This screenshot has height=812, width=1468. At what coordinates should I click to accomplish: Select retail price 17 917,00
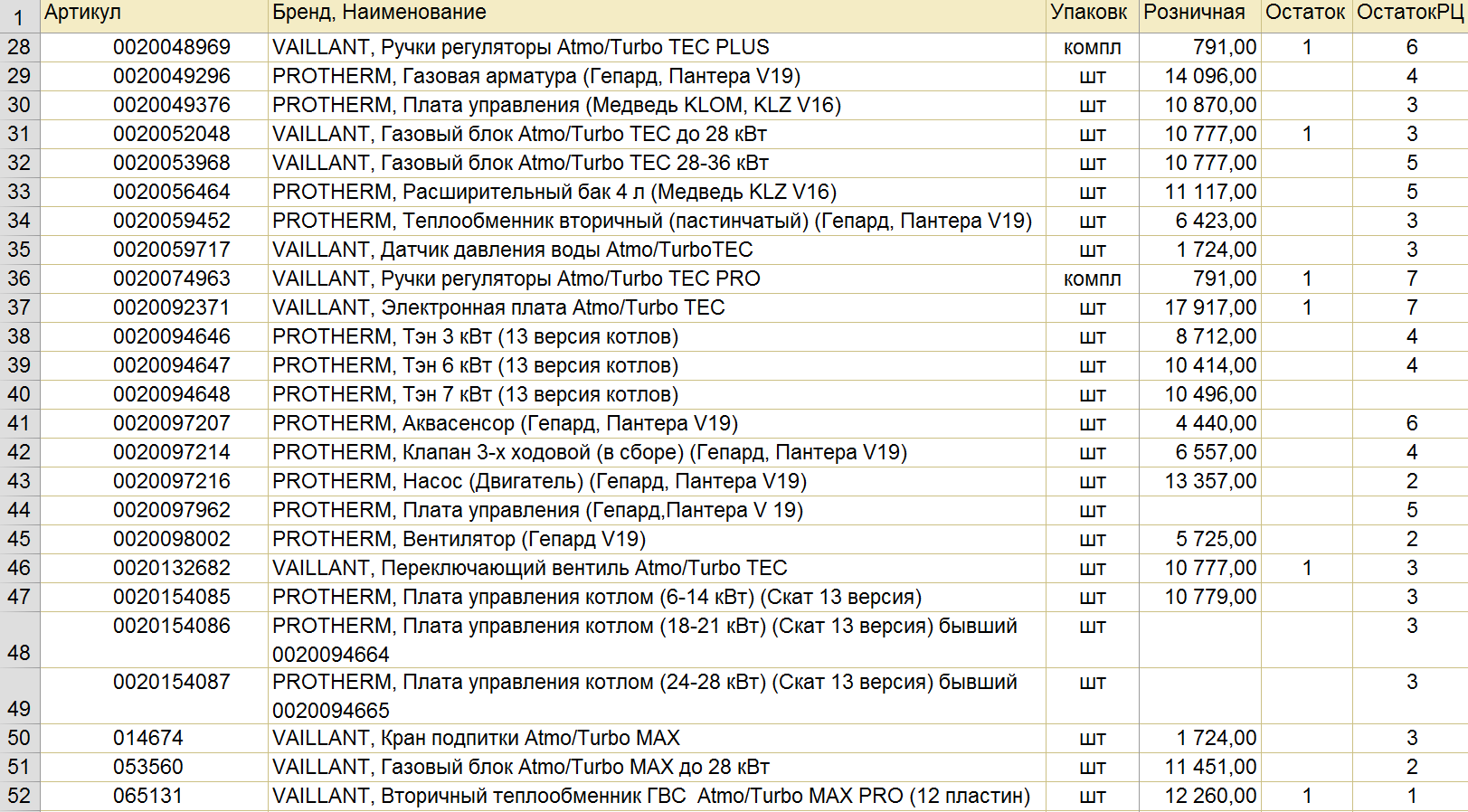(x=1199, y=307)
